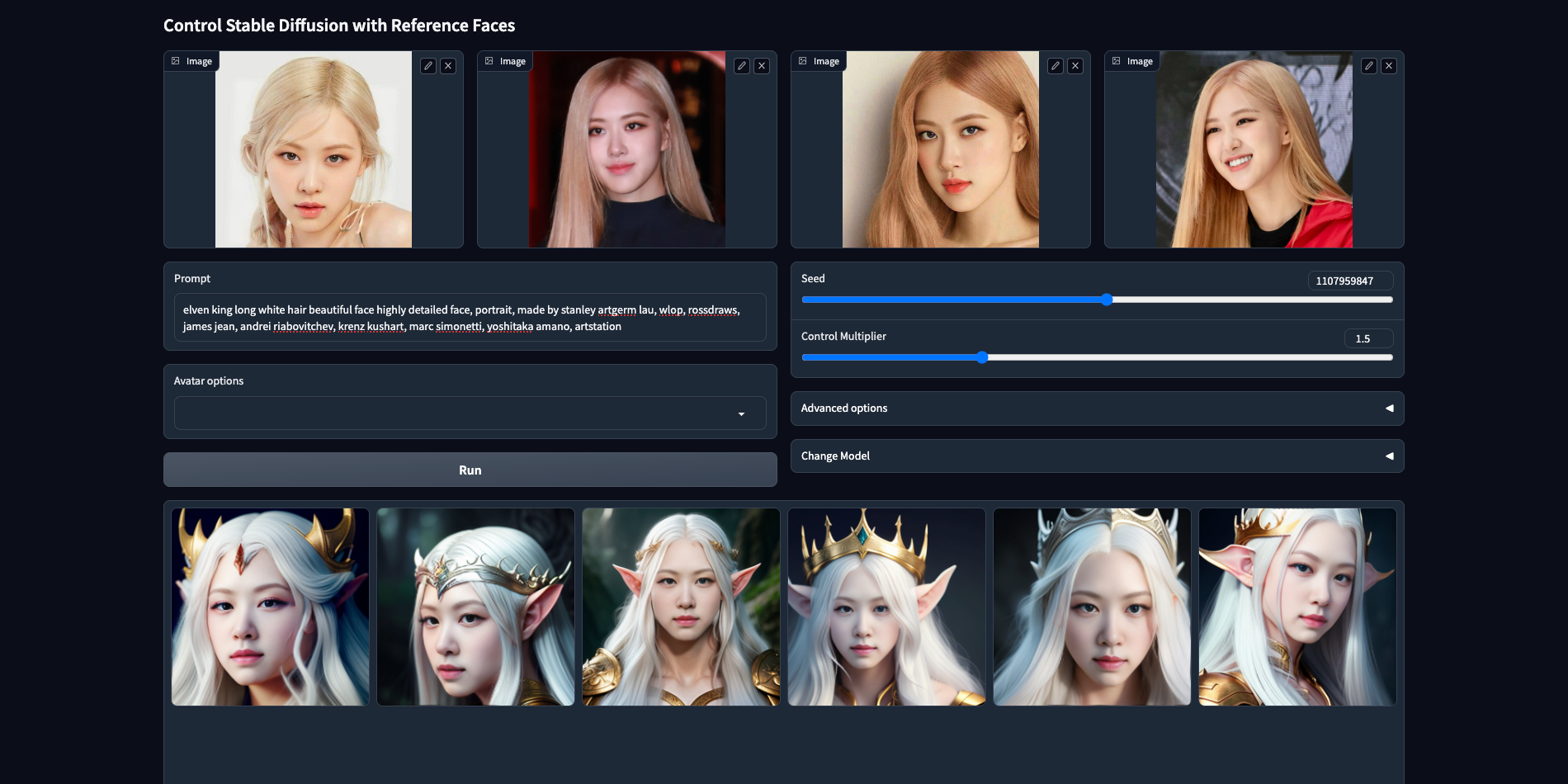
Task: Click the fourth panel's Image label icon
Action: click(1117, 61)
